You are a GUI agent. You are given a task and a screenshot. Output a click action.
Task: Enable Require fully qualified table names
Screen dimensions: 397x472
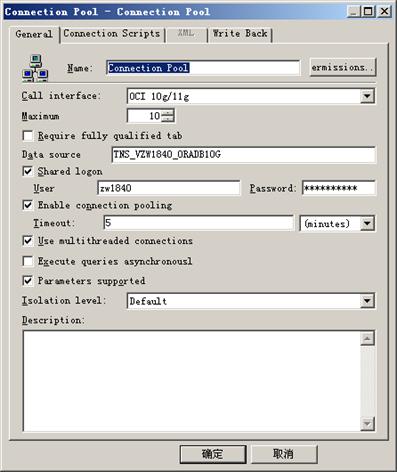coord(28,136)
